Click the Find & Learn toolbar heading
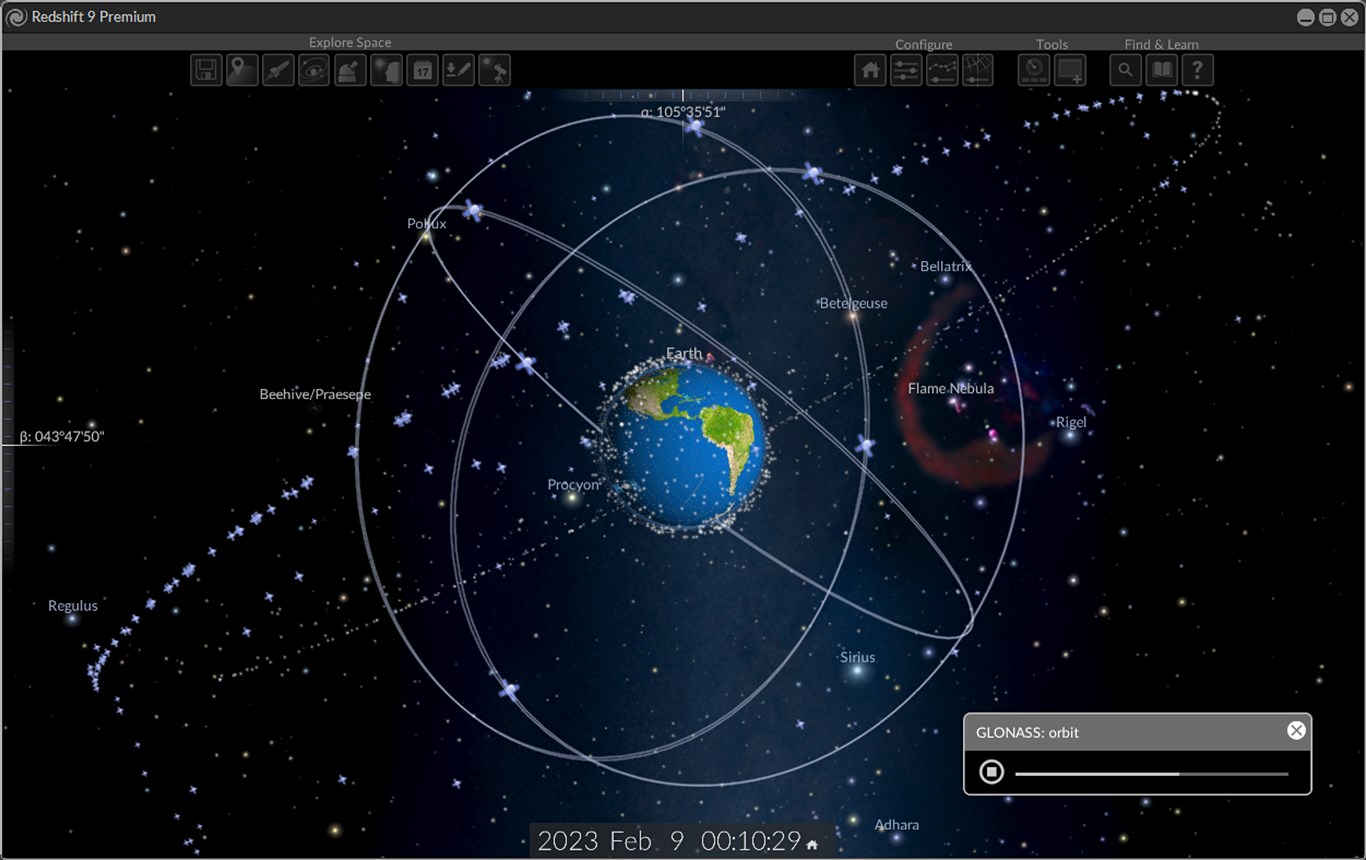Viewport: 1366px width, 860px height. pyautogui.click(x=1162, y=45)
